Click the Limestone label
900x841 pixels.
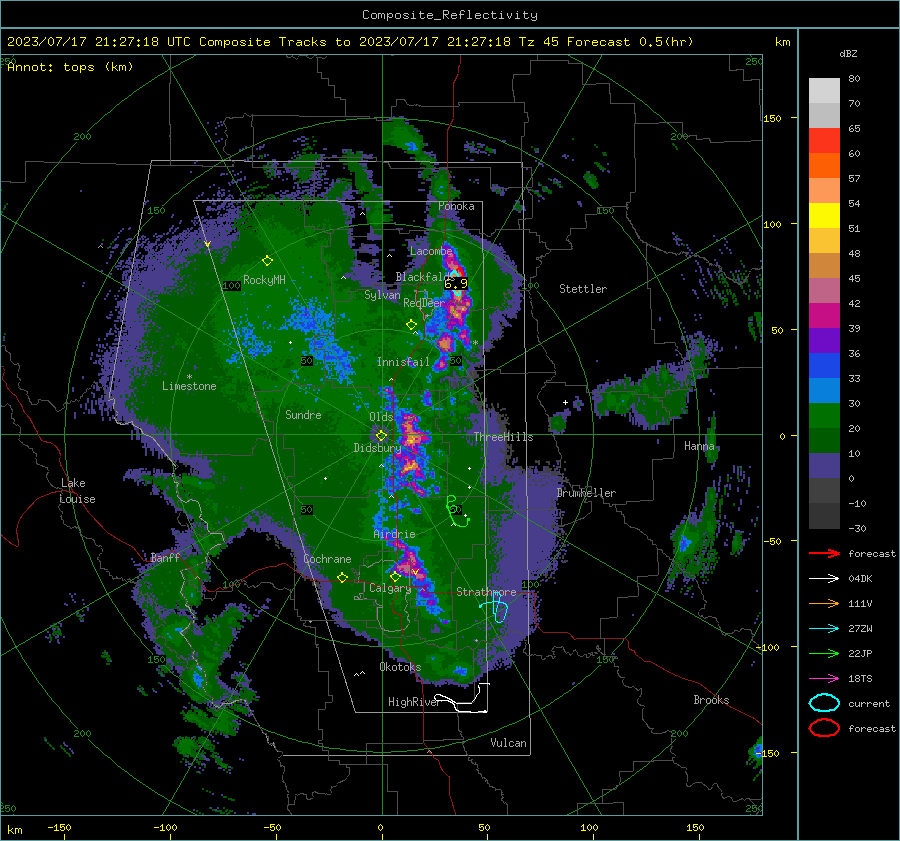click(x=189, y=386)
